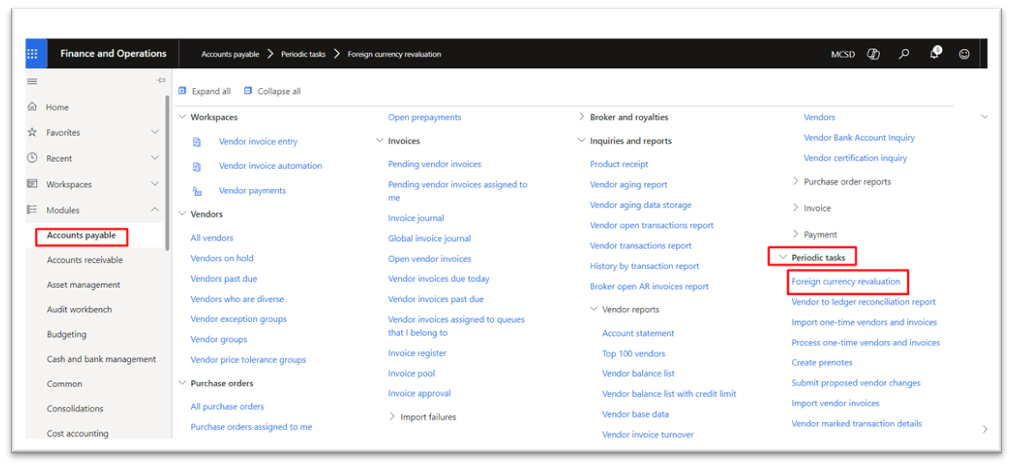Open Foreign currency revaluation link
The height and width of the screenshot is (467, 1013).
(x=846, y=282)
